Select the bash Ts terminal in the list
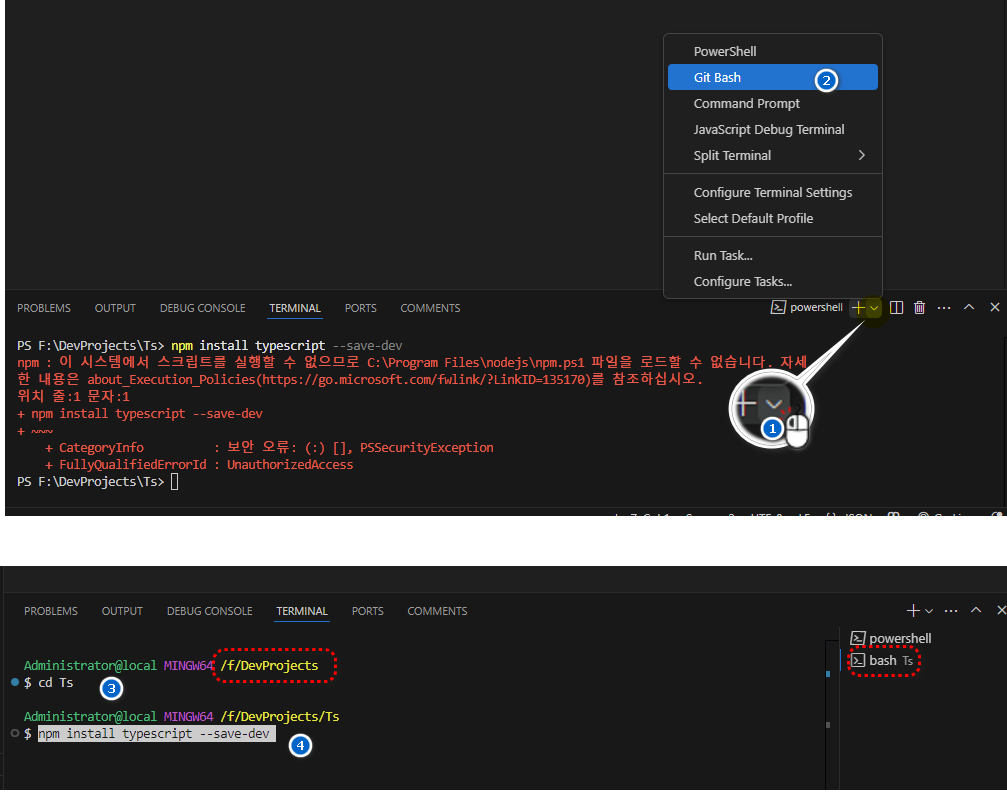Image resolution: width=1007 pixels, height=796 pixels. click(883, 661)
